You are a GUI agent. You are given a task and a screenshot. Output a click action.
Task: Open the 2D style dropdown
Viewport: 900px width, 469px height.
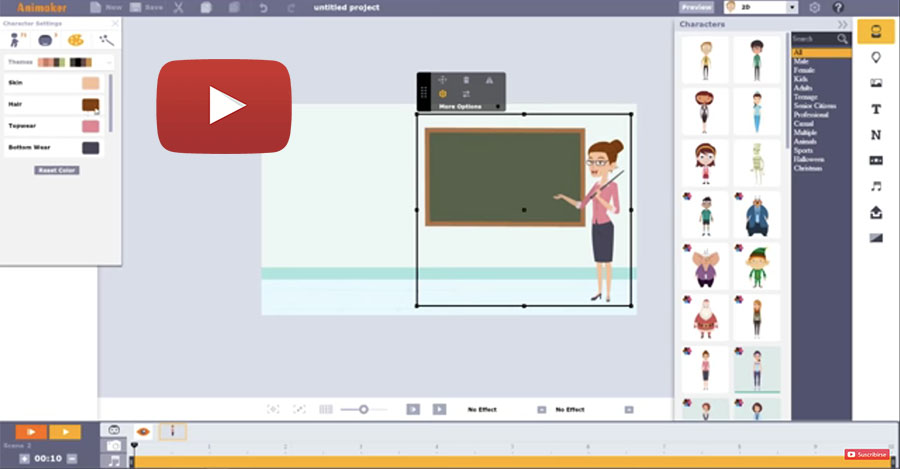(x=761, y=7)
